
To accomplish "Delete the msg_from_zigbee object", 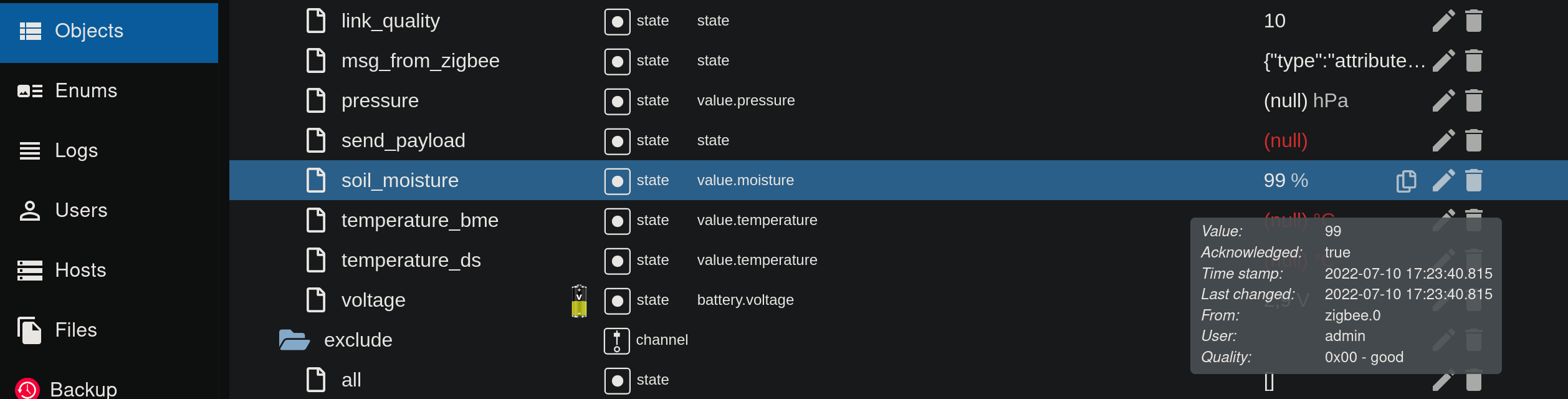I will tap(1473, 60).
